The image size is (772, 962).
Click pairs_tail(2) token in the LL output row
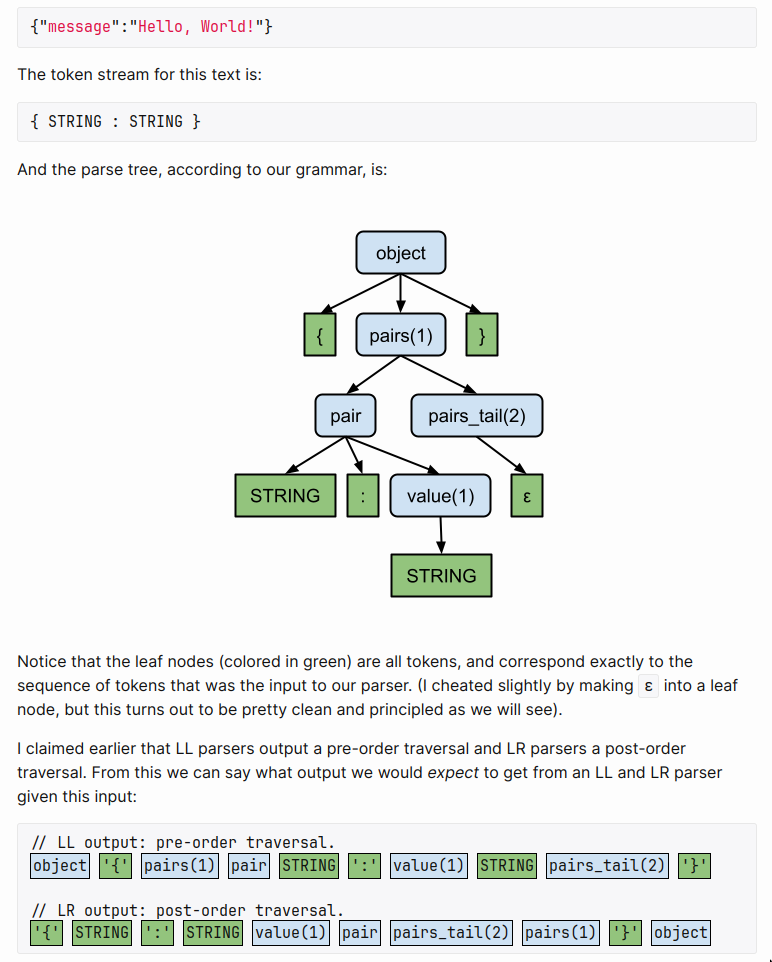[607, 865]
